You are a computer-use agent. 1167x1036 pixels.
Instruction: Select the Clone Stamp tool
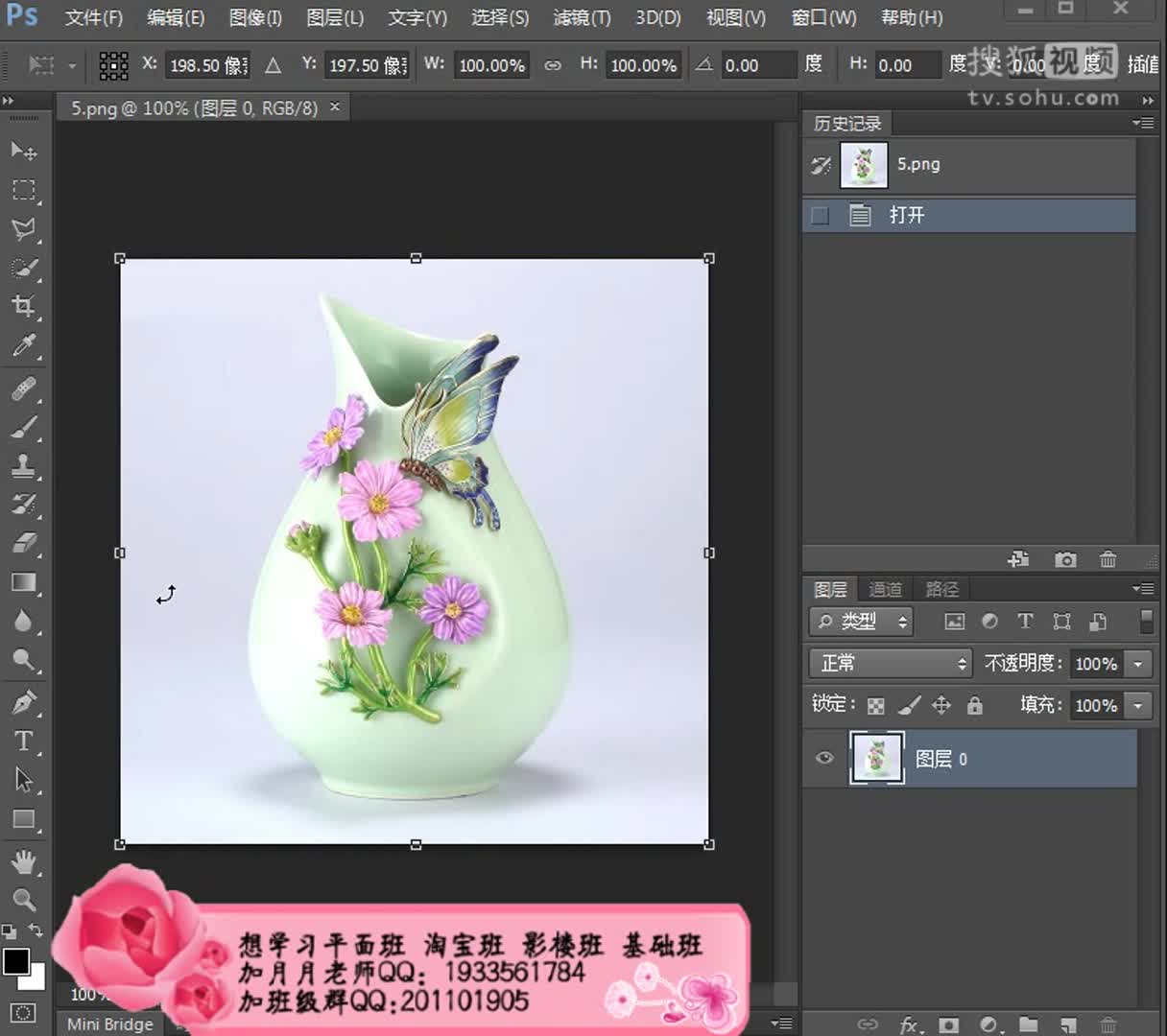[24, 466]
